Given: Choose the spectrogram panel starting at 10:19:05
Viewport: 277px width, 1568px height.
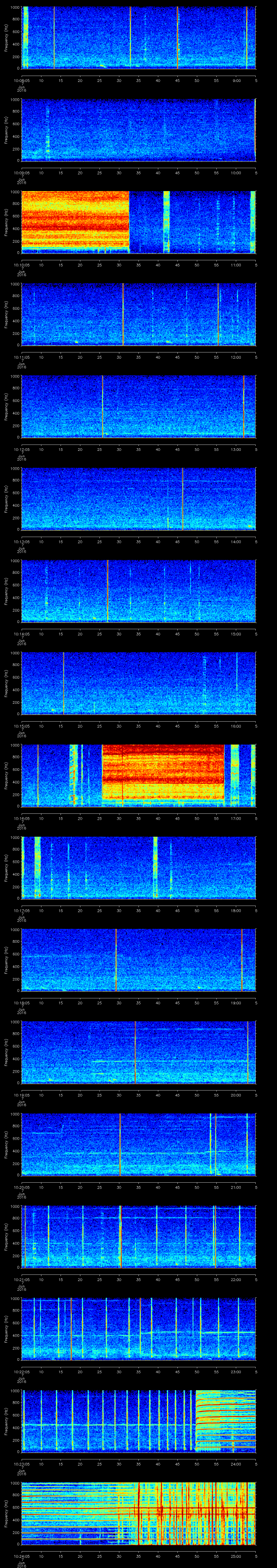Looking at the screenshot, I should [x=139, y=1052].
